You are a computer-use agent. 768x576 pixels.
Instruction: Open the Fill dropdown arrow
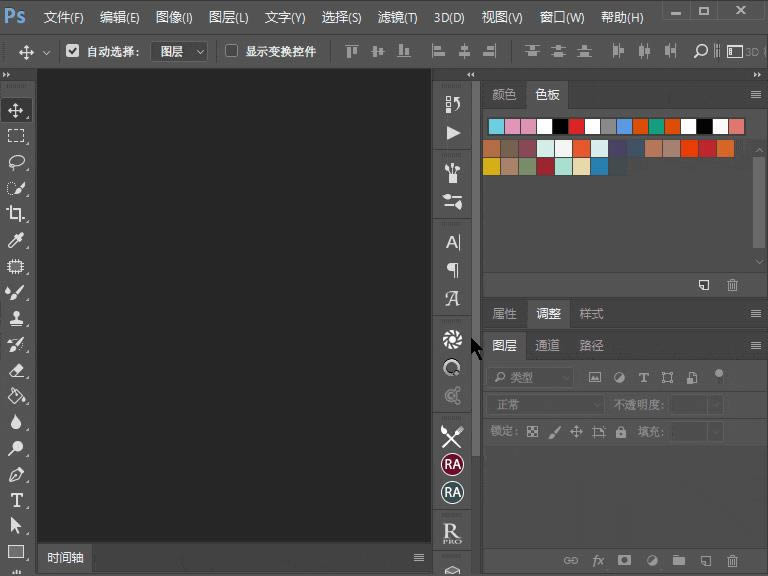[716, 432]
